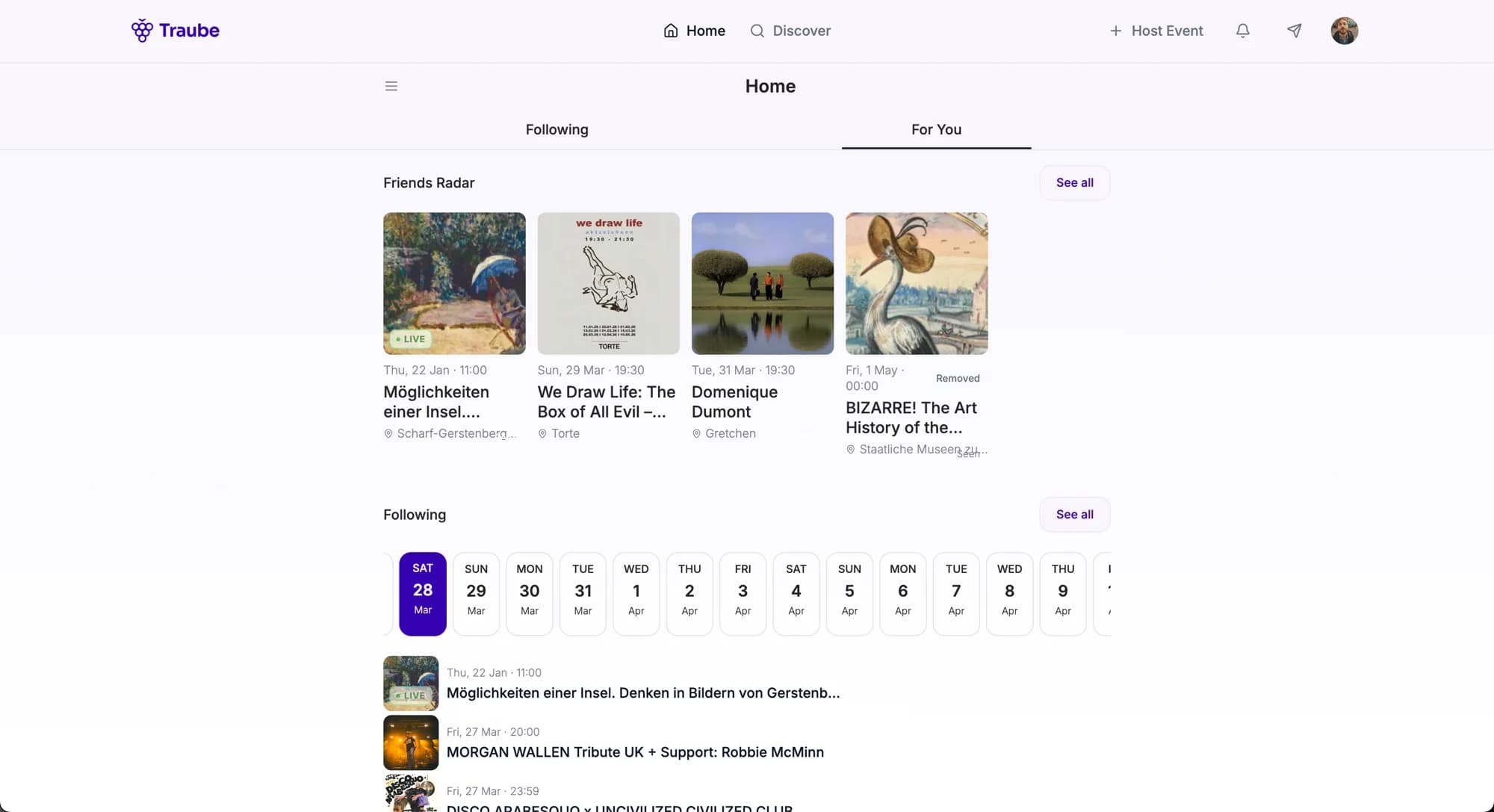The image size is (1494, 812).
Task: Select the WED 1 Apr date pill
Action: [x=636, y=593]
